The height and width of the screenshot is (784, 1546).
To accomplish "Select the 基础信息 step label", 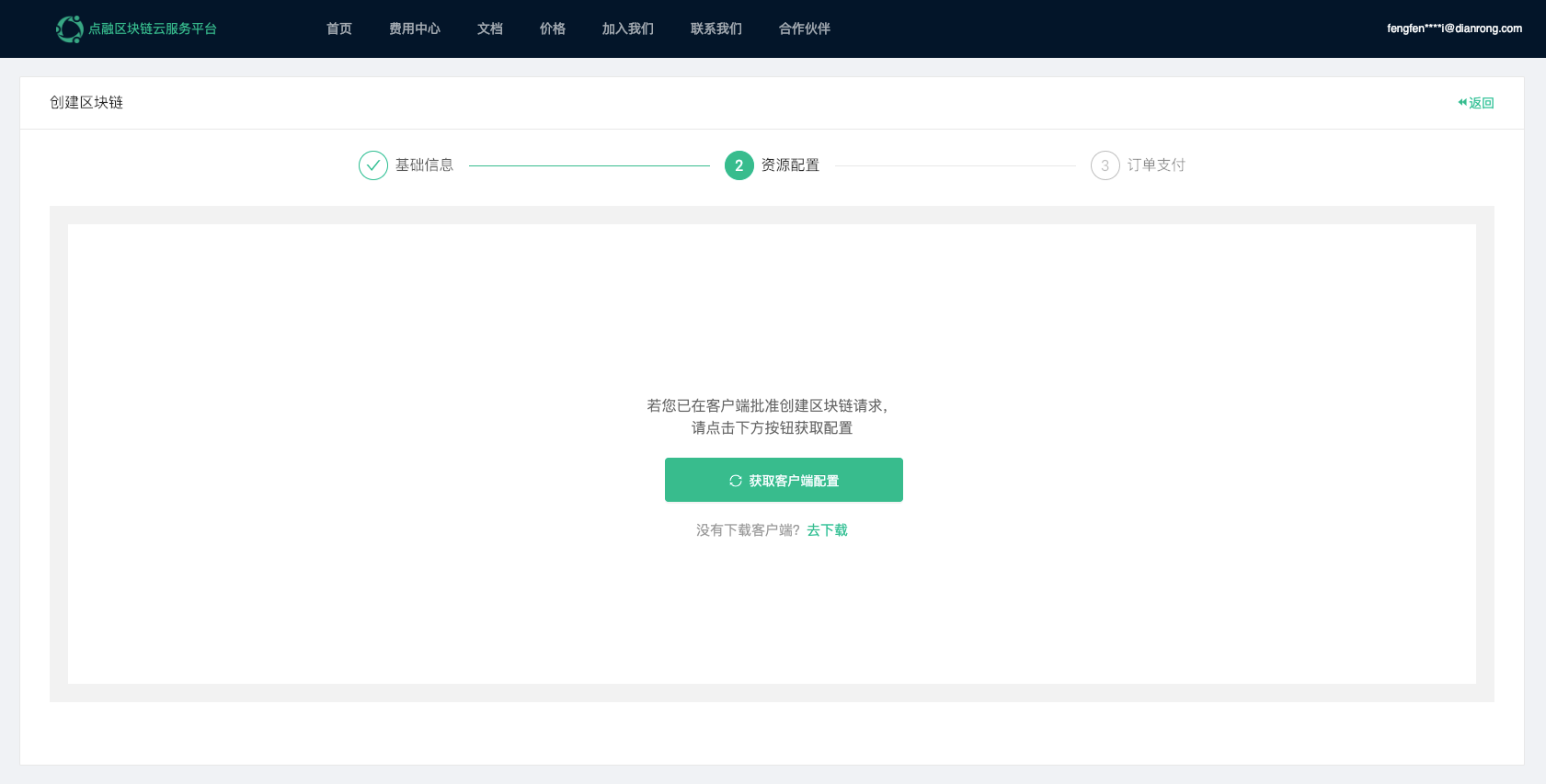I will pos(425,165).
